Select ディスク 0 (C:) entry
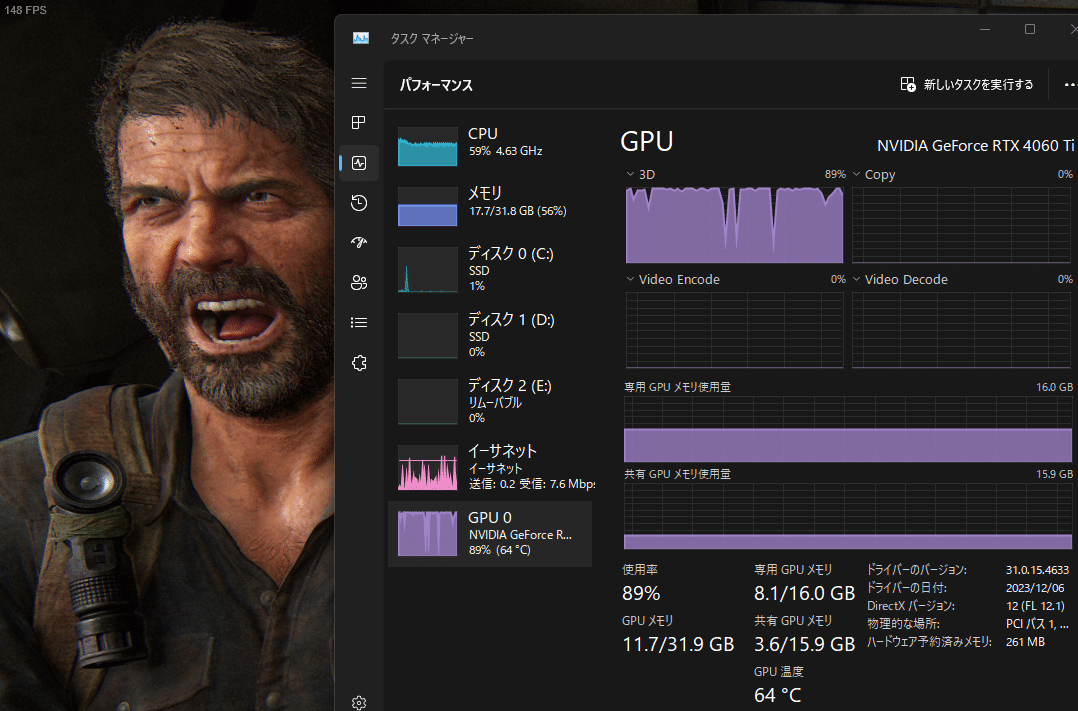Viewport: 1078px width, 711px height. point(490,270)
